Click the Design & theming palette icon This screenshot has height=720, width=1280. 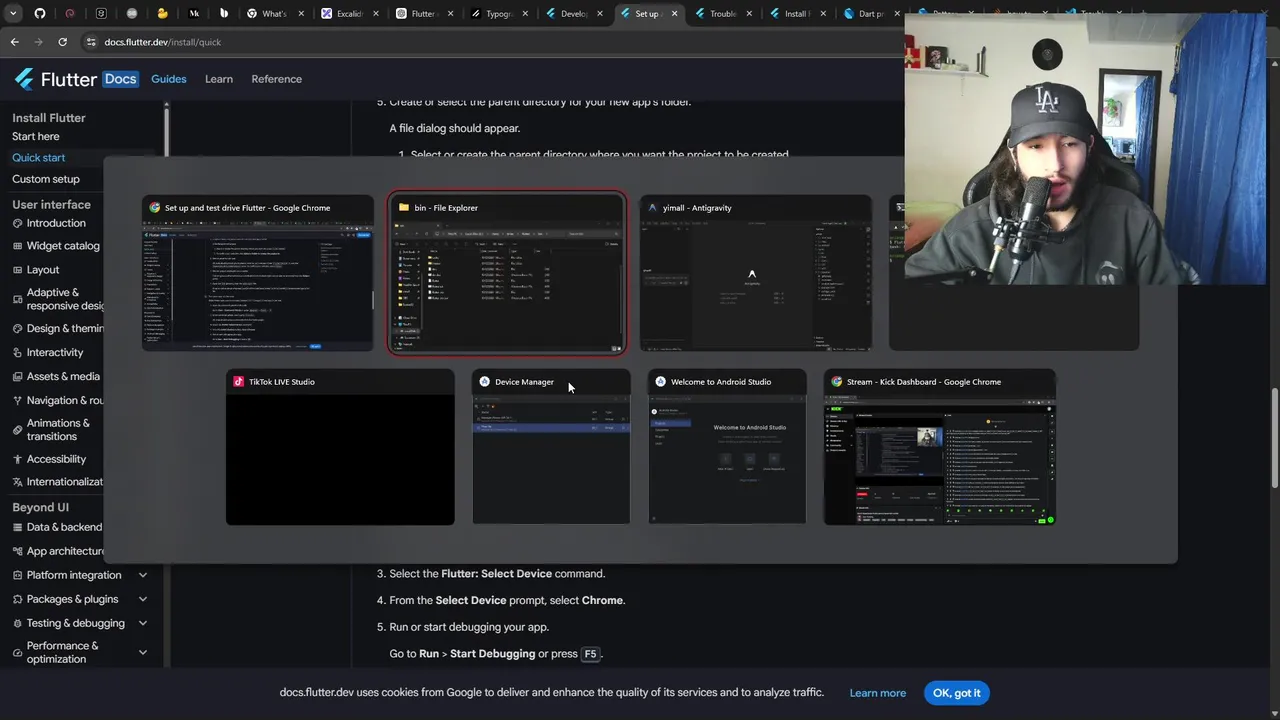coord(17,328)
